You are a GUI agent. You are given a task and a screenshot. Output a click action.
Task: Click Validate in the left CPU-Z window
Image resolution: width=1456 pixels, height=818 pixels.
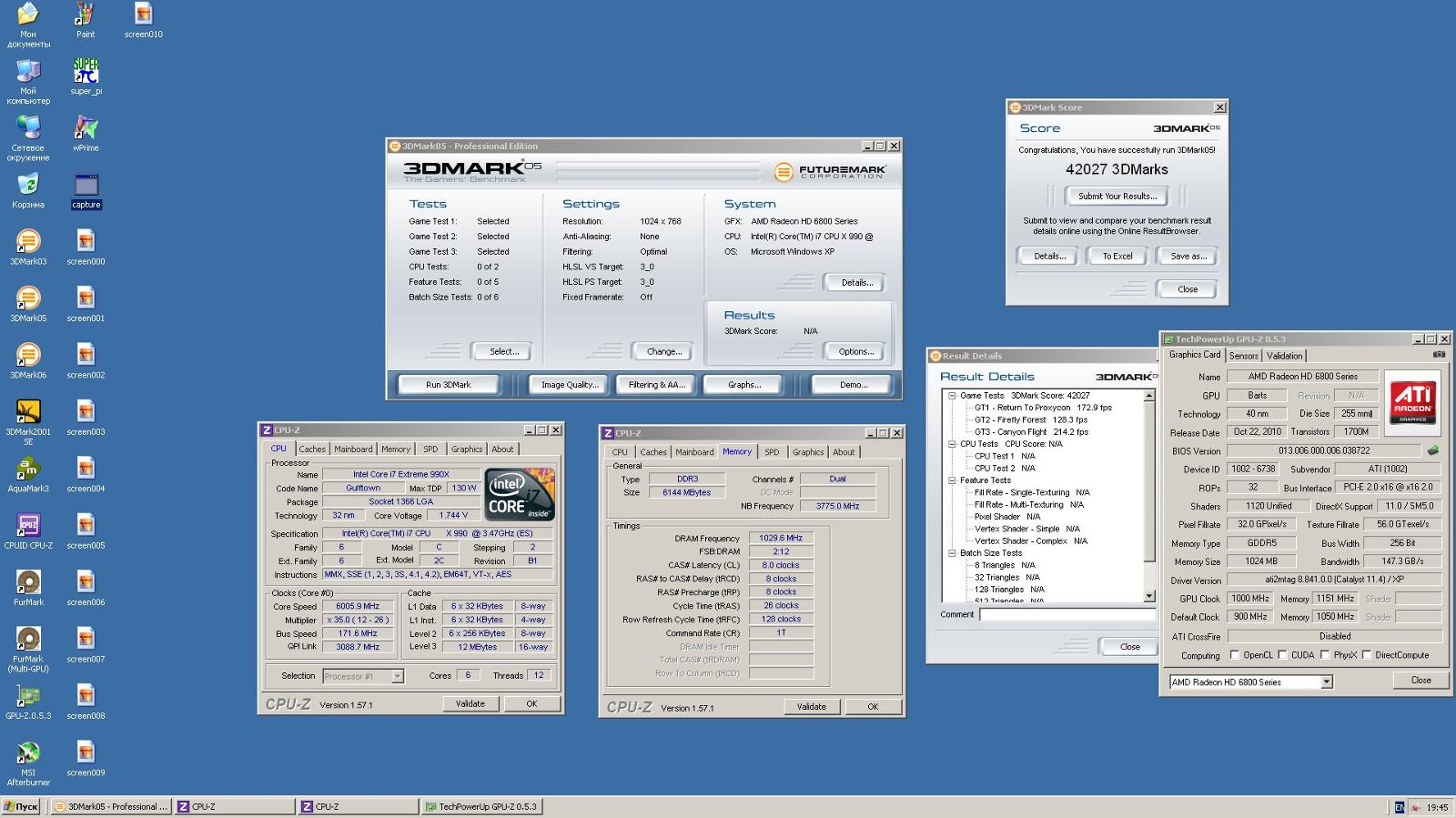pyautogui.click(x=470, y=704)
